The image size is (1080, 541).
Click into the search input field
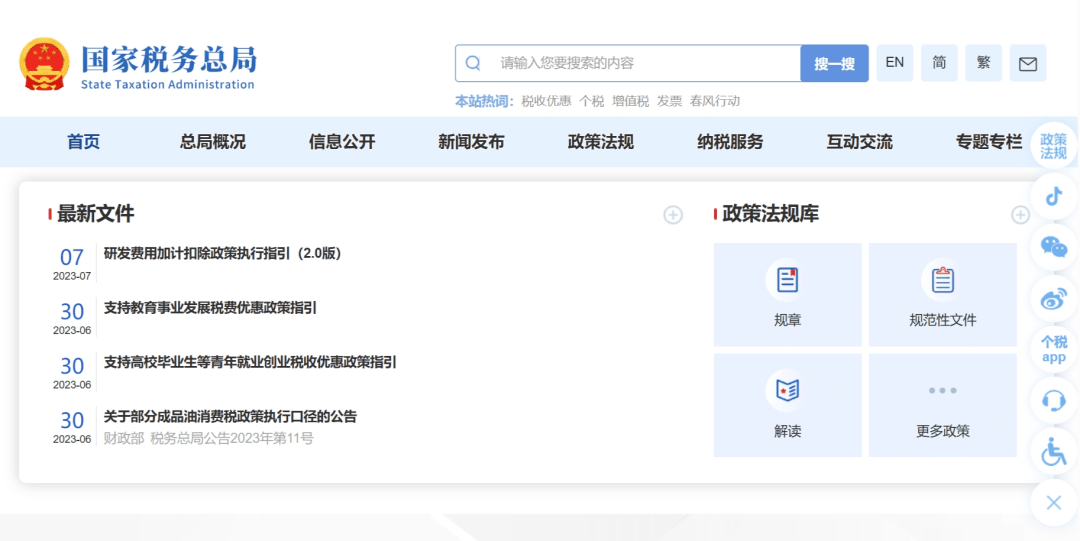[640, 63]
